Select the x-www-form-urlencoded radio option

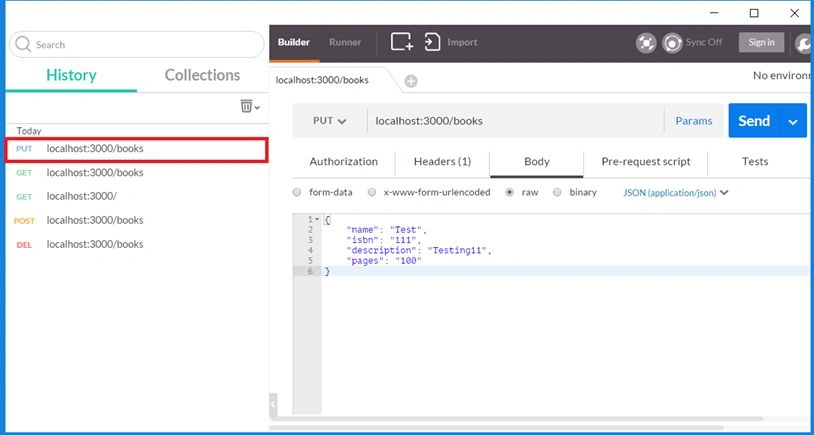[x=372, y=192]
